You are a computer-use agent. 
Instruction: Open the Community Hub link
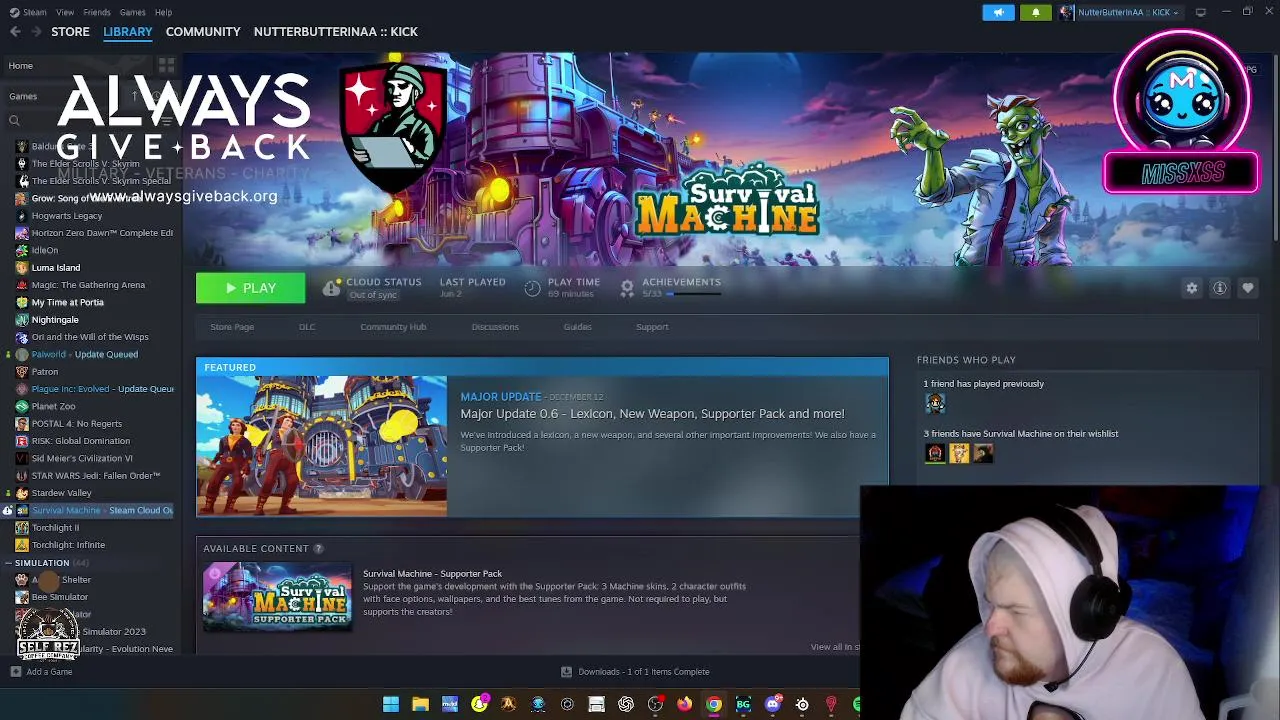click(393, 327)
